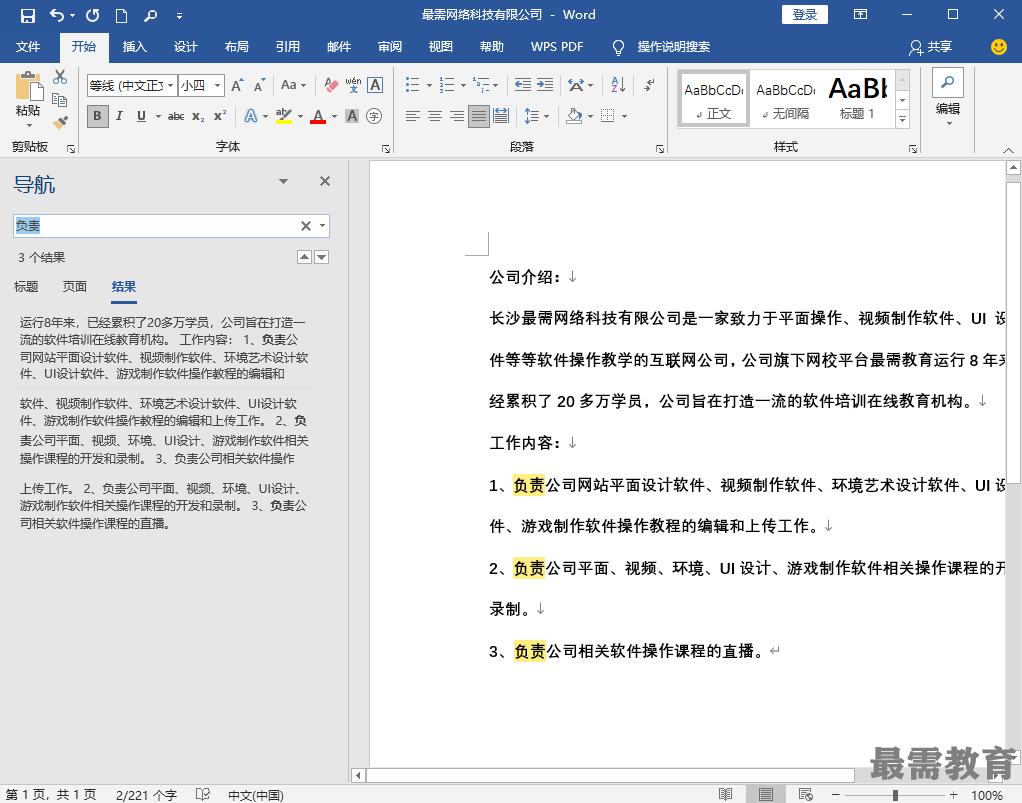This screenshot has width=1022, height=803.
Task: Open the bullet list style dropdown
Action: click(x=429, y=85)
